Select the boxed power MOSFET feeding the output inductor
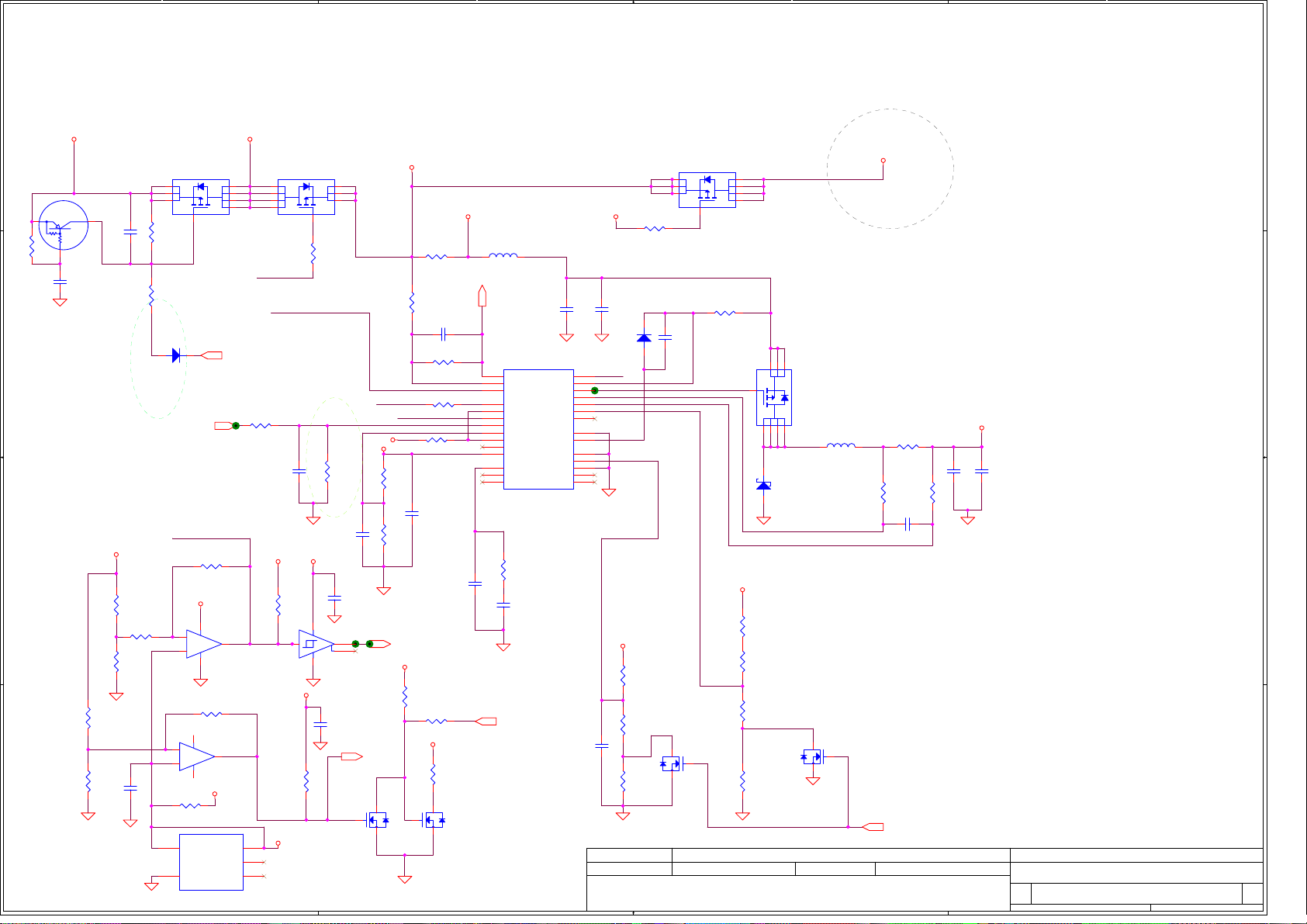Screen dimensions: 1307x924 coord(774,397)
